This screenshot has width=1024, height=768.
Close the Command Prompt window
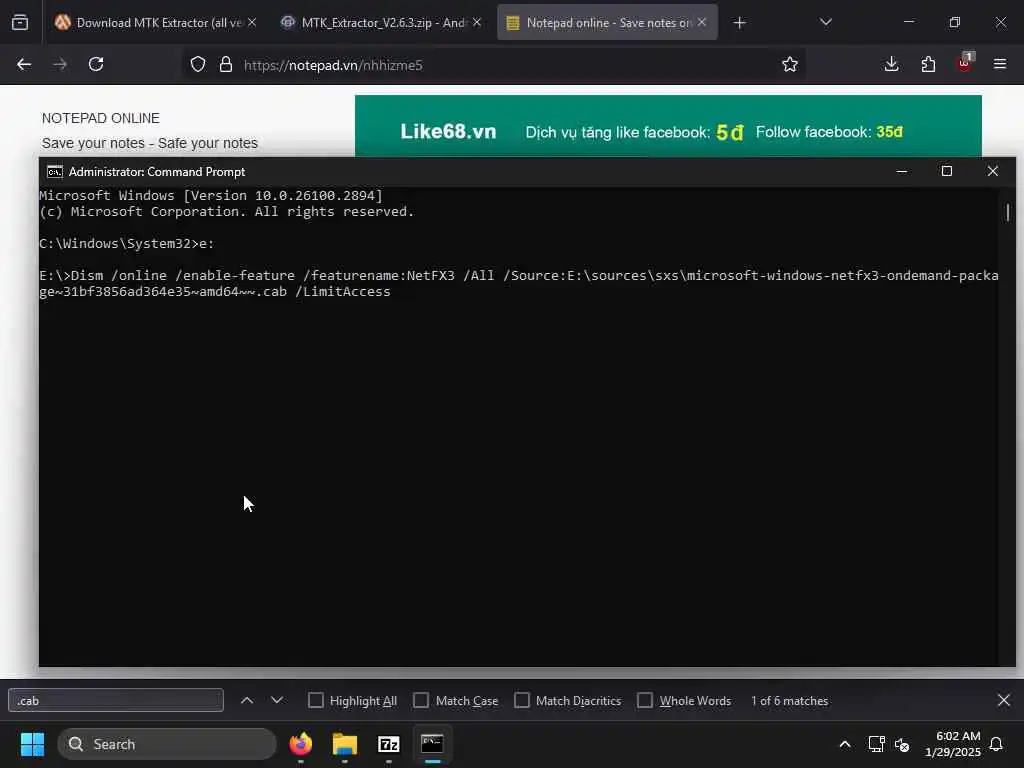point(993,171)
